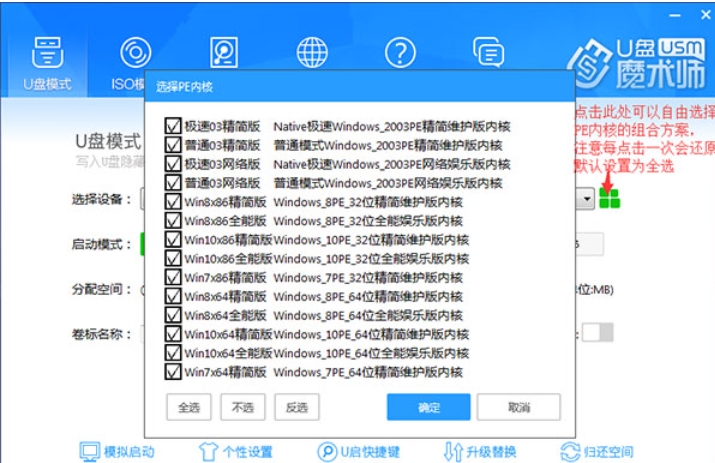Cancel with 取消 button
Viewport: 715px width, 463px height.
(x=519, y=407)
